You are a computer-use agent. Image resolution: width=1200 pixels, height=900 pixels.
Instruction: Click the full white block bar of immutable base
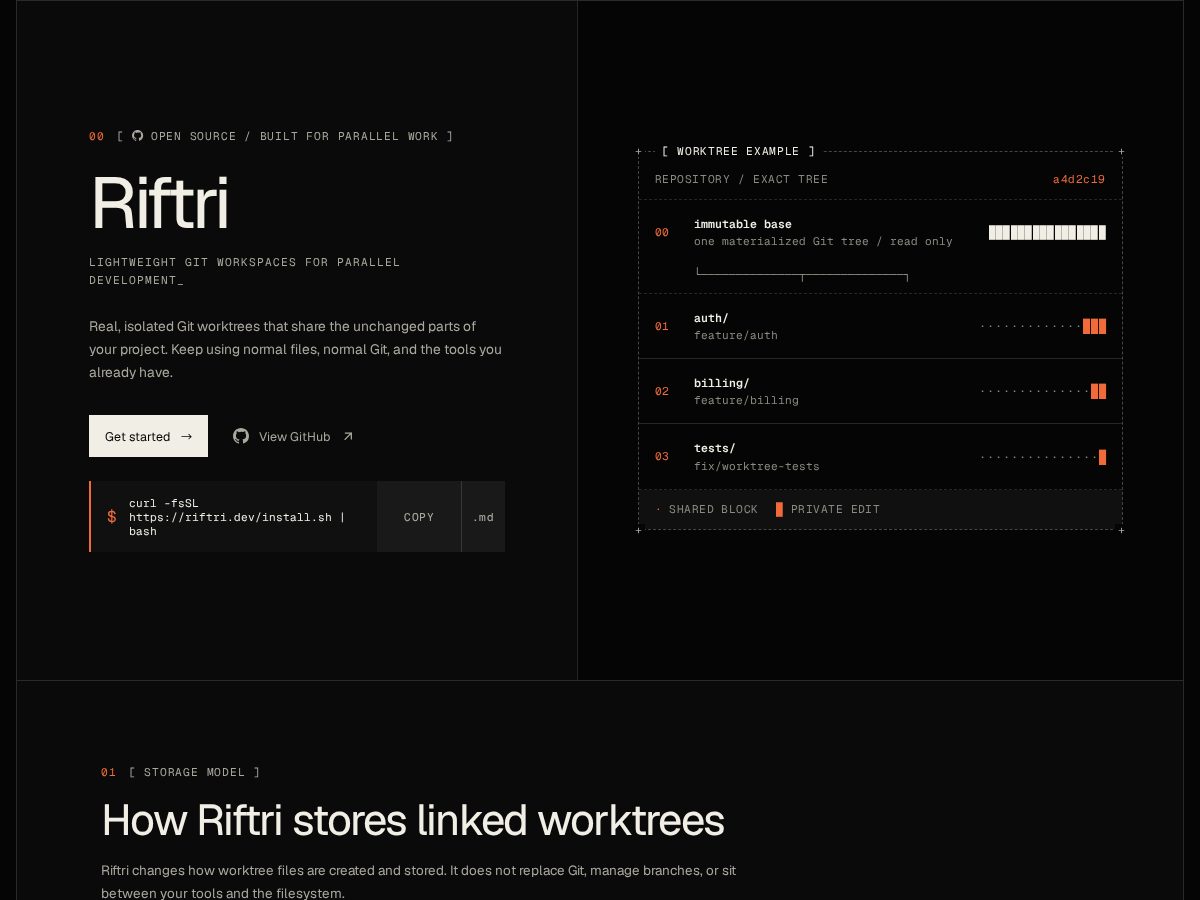[1047, 232]
